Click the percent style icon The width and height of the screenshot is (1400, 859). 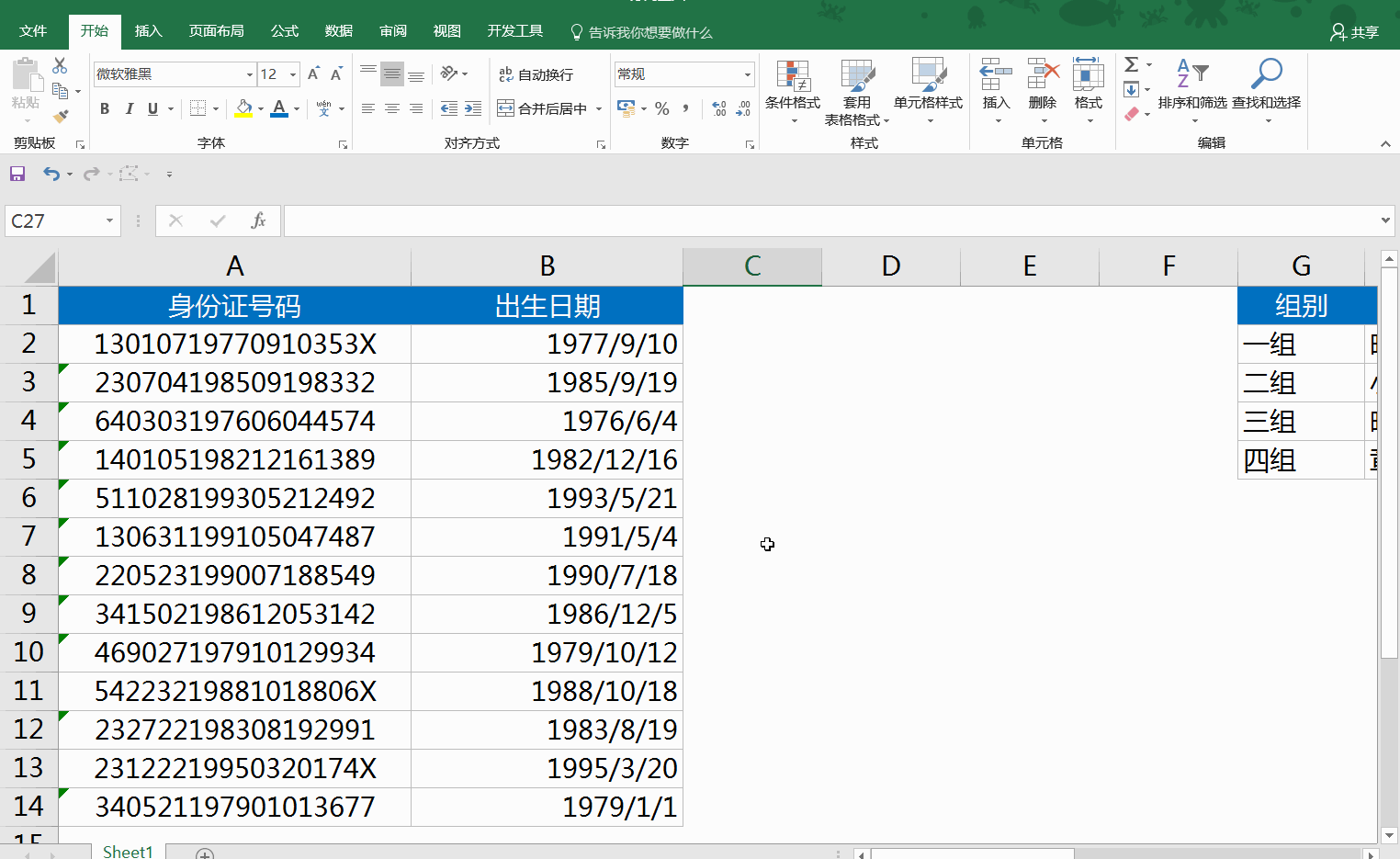pyautogui.click(x=661, y=108)
